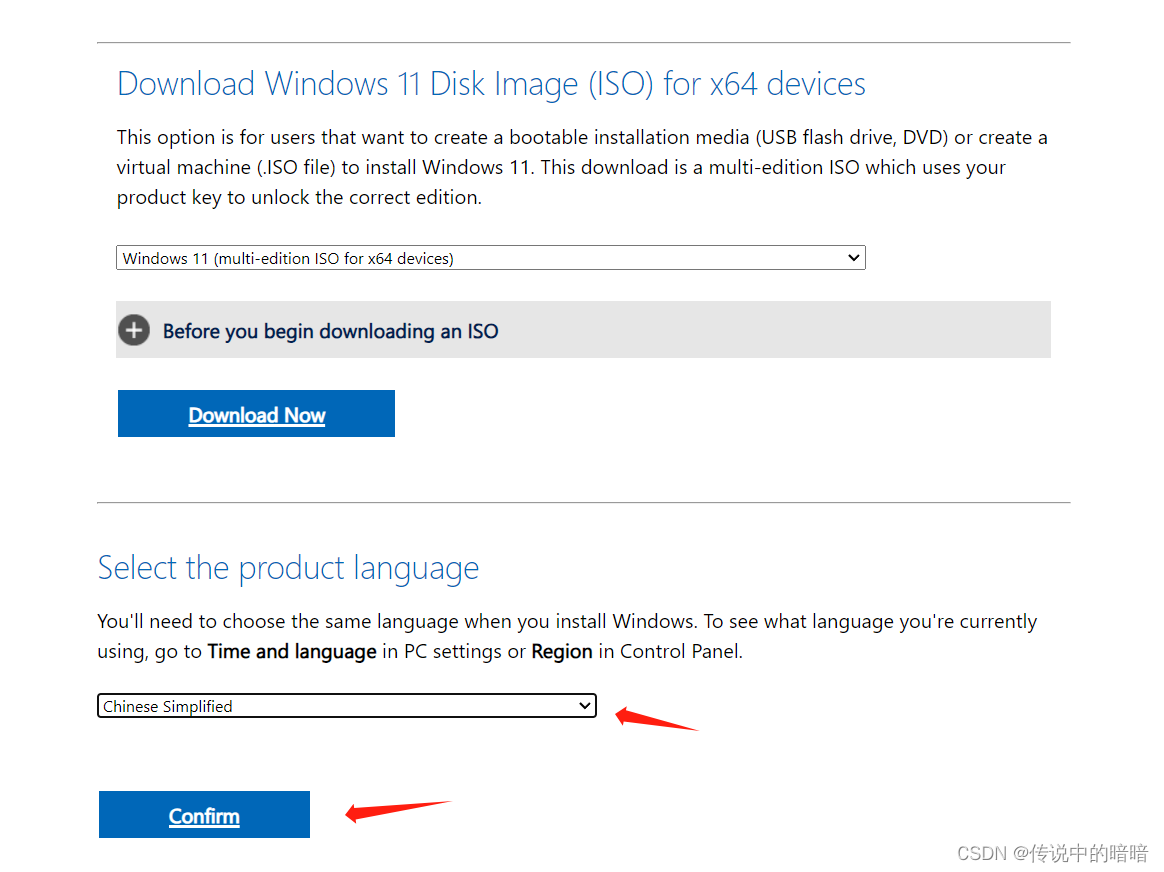Click the Confirm button
This screenshot has height=872, width=1164.
(x=204, y=814)
